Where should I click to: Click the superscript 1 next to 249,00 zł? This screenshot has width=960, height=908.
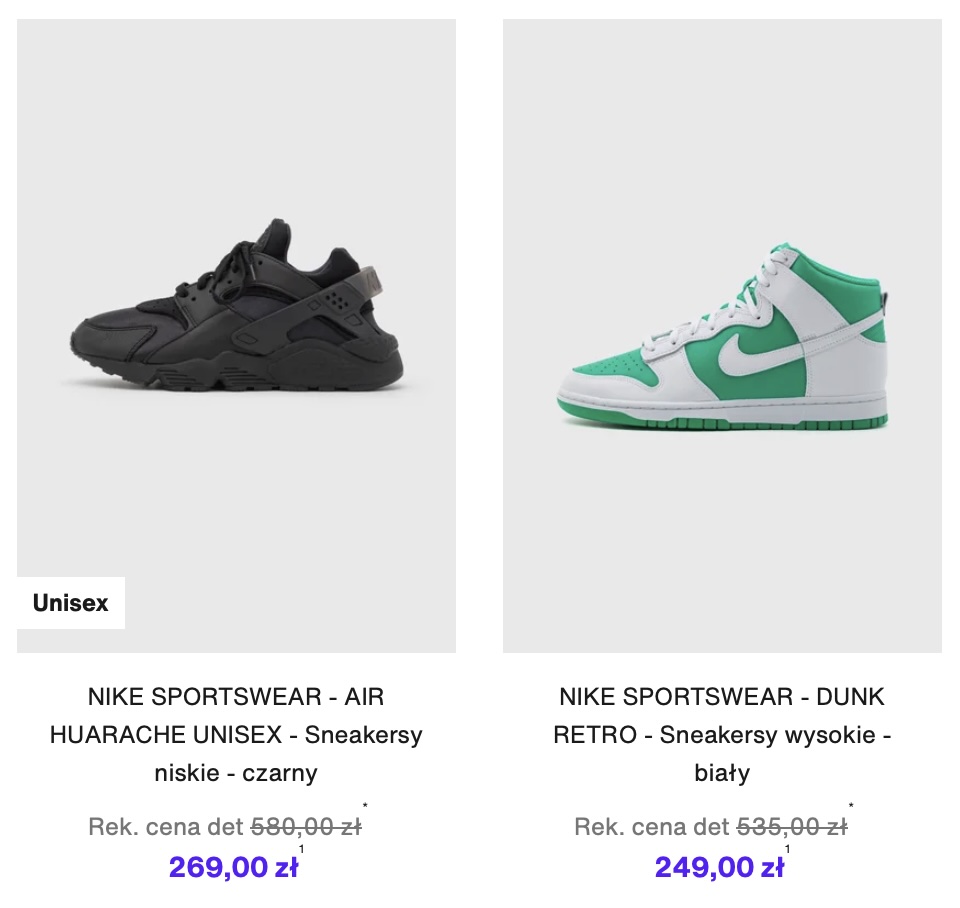point(788,850)
